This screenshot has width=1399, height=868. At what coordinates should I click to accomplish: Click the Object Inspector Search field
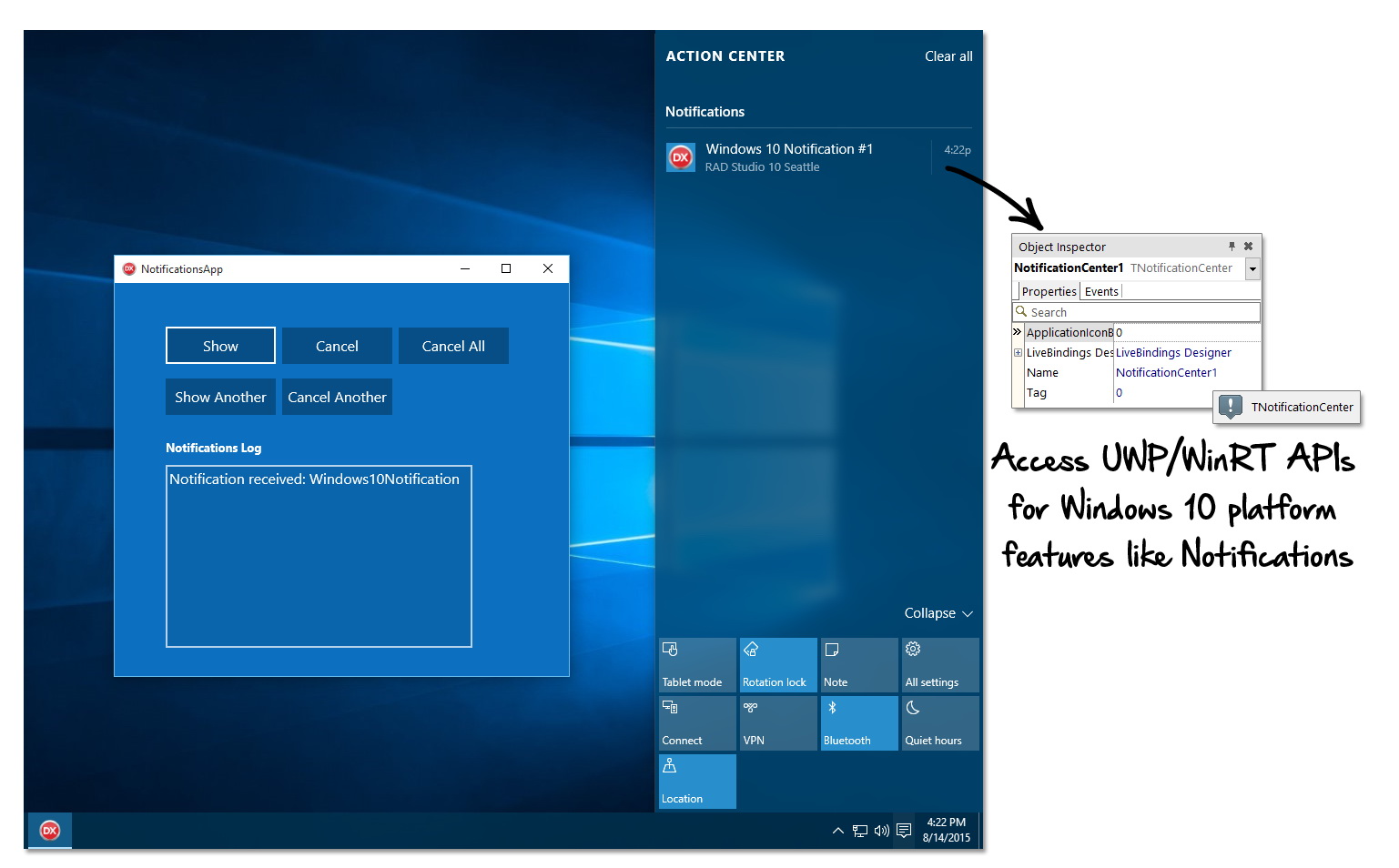point(1137,312)
